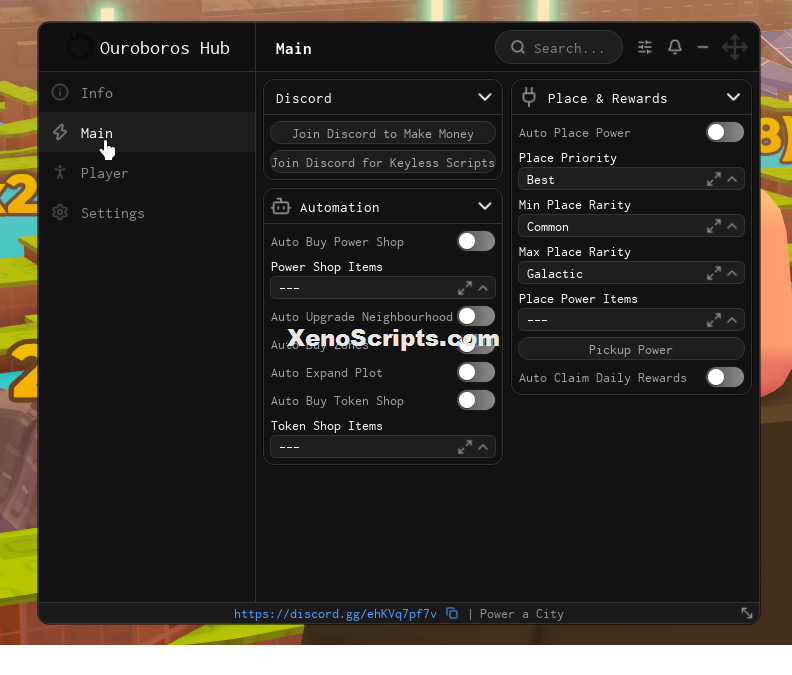Click the Power a City footer text
The width and height of the screenshot is (792, 675).
pyautogui.click(x=521, y=614)
